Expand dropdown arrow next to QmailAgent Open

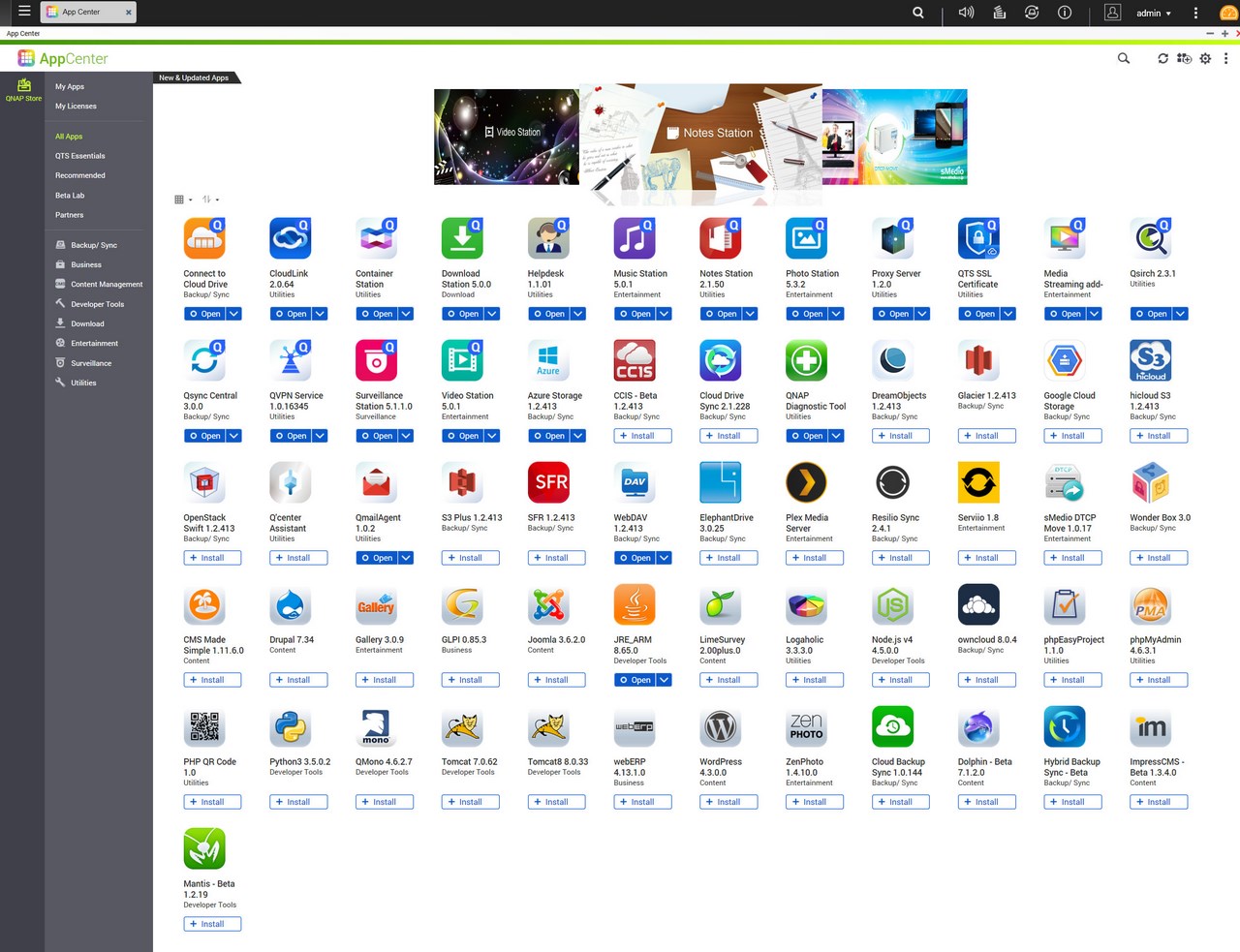[x=406, y=558]
